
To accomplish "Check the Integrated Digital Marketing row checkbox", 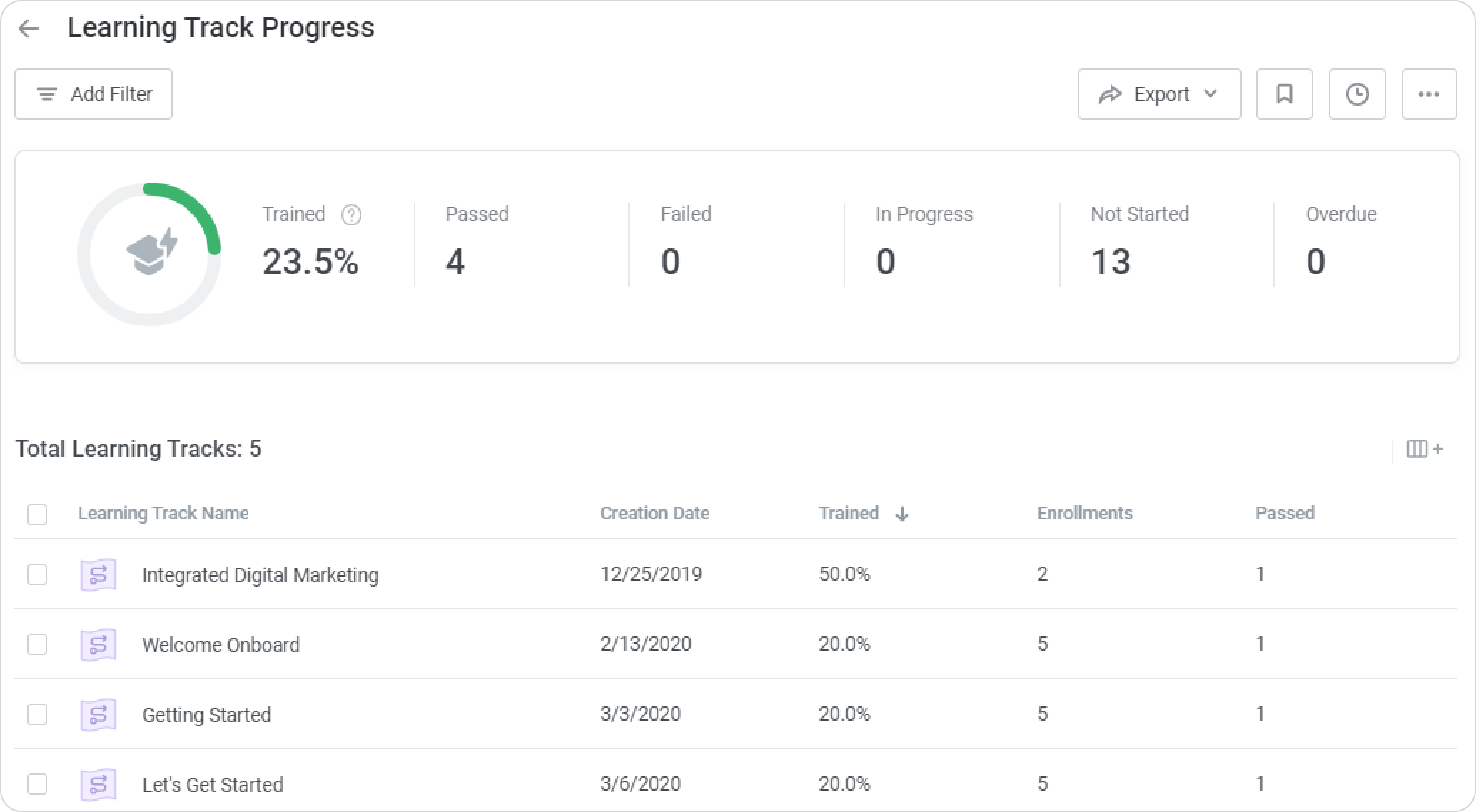I will click(37, 574).
